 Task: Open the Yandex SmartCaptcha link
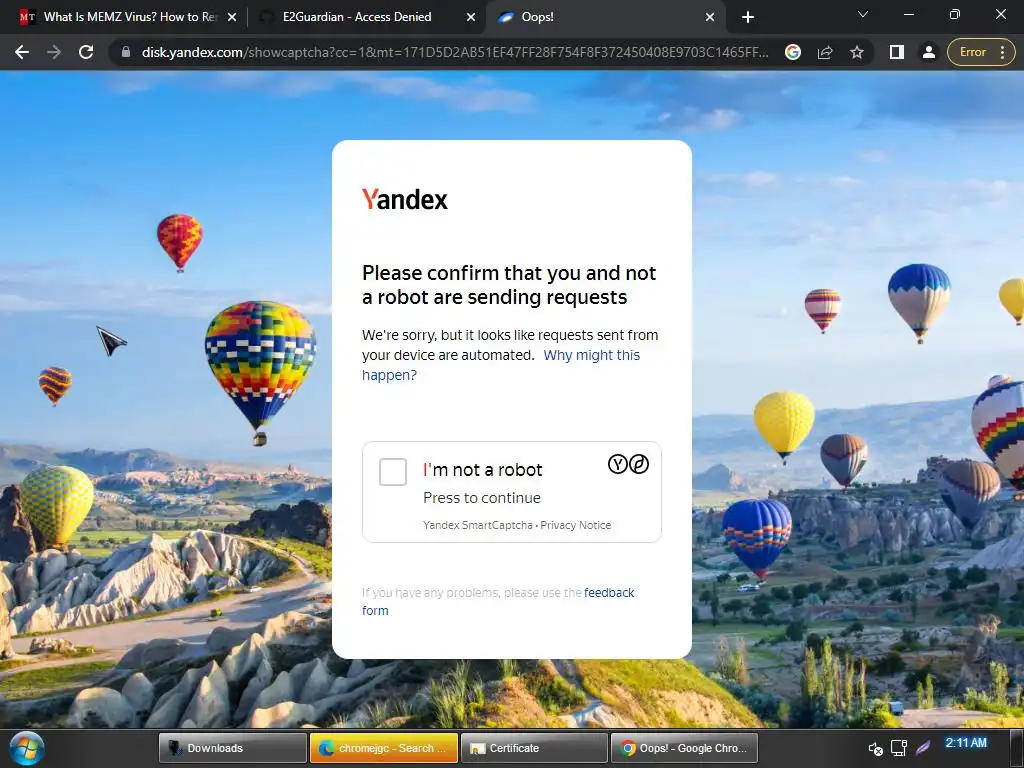477,525
